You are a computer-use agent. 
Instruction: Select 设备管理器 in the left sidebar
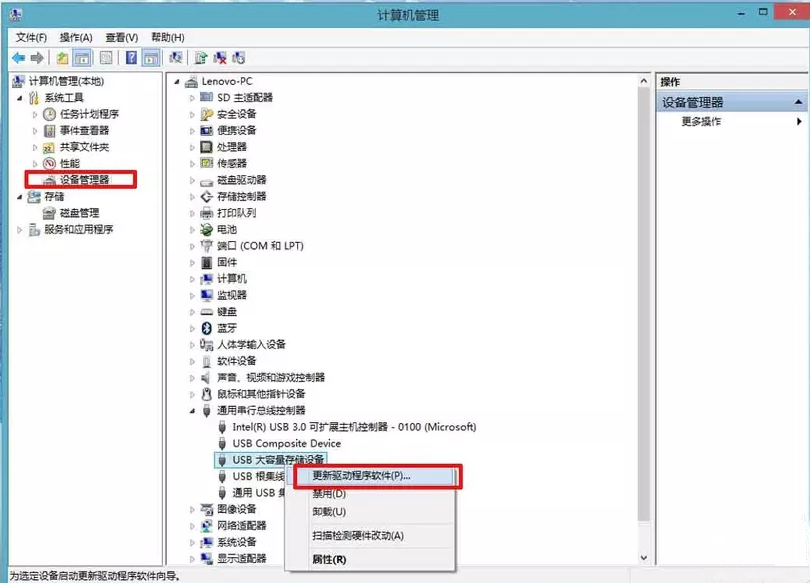[x=85, y=181]
